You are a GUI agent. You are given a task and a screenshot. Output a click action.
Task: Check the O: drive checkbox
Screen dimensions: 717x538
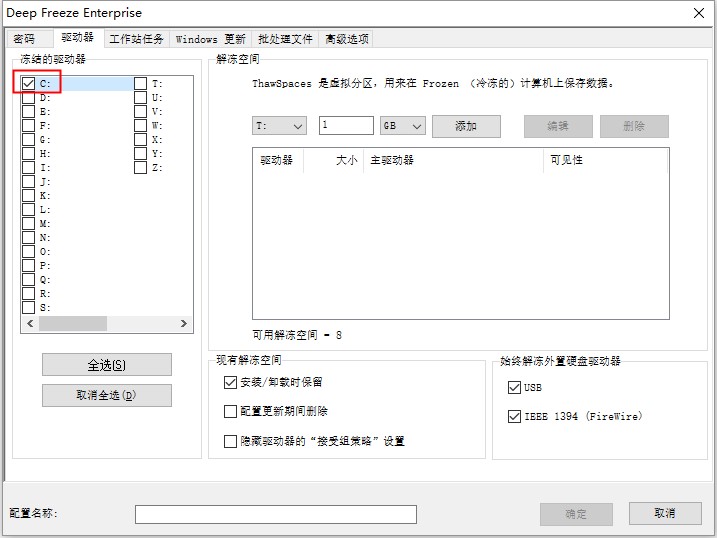(28, 251)
